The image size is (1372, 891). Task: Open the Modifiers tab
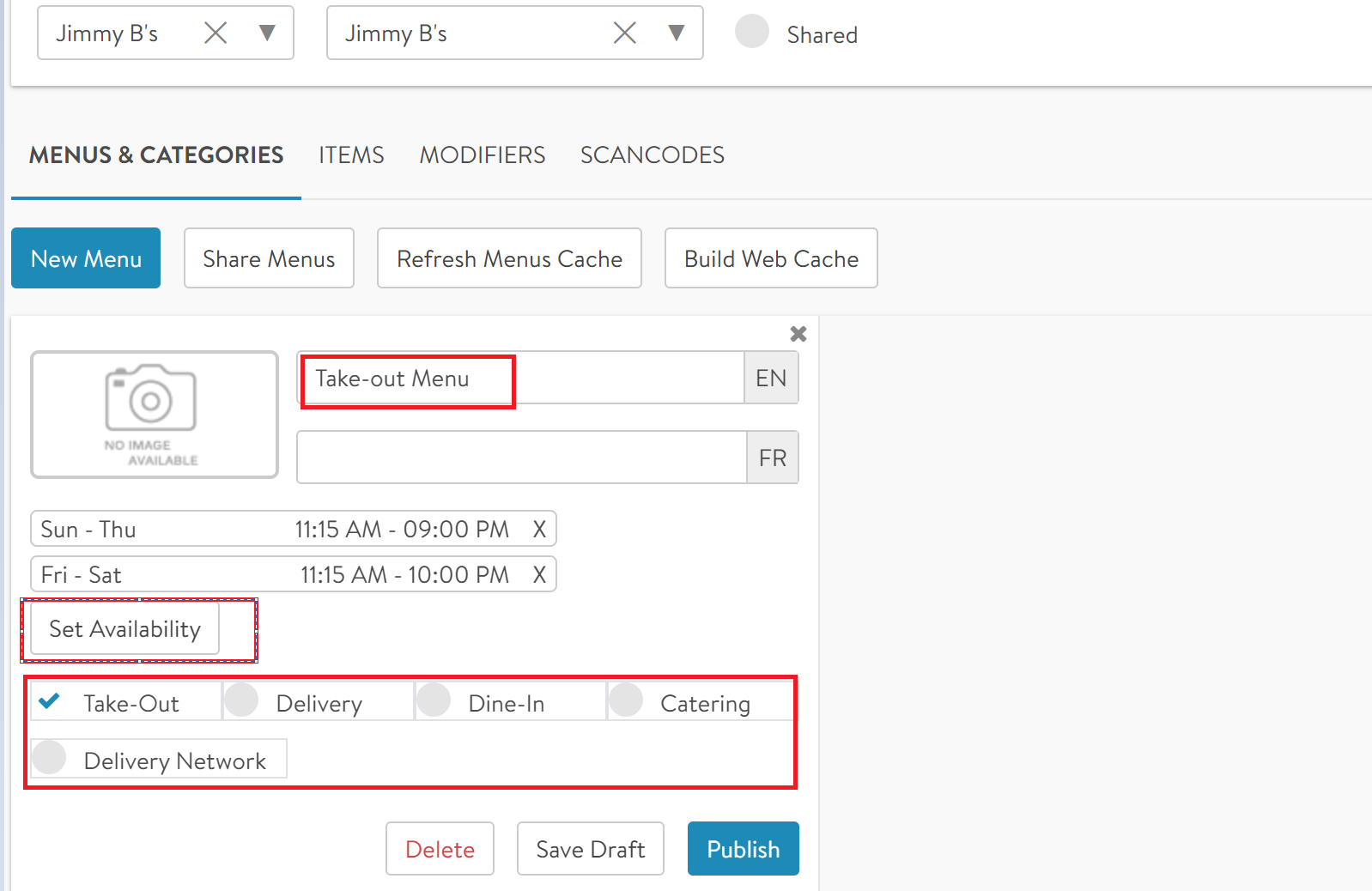click(x=482, y=155)
